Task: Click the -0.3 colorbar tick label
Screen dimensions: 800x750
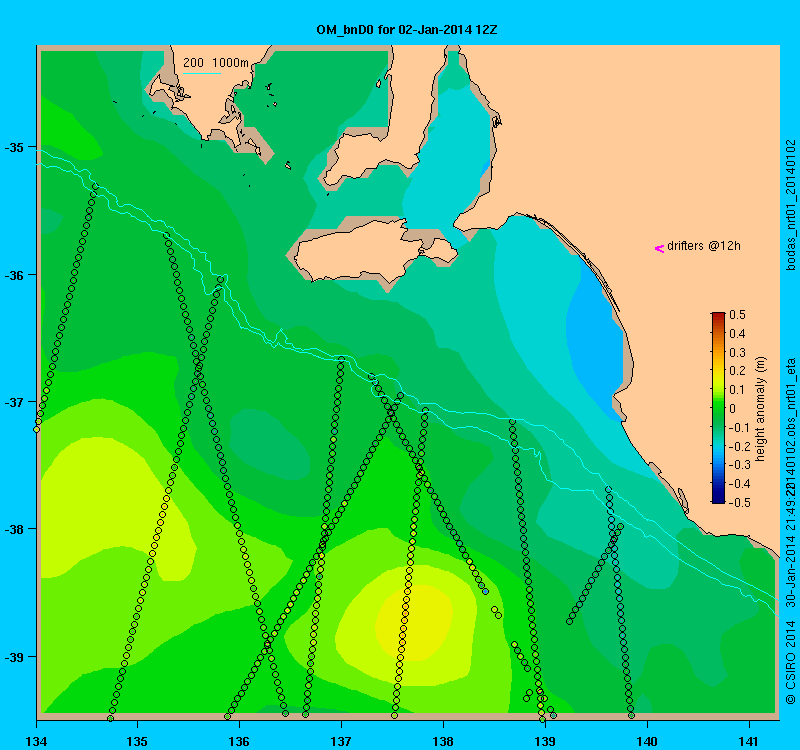Action: [x=738, y=465]
